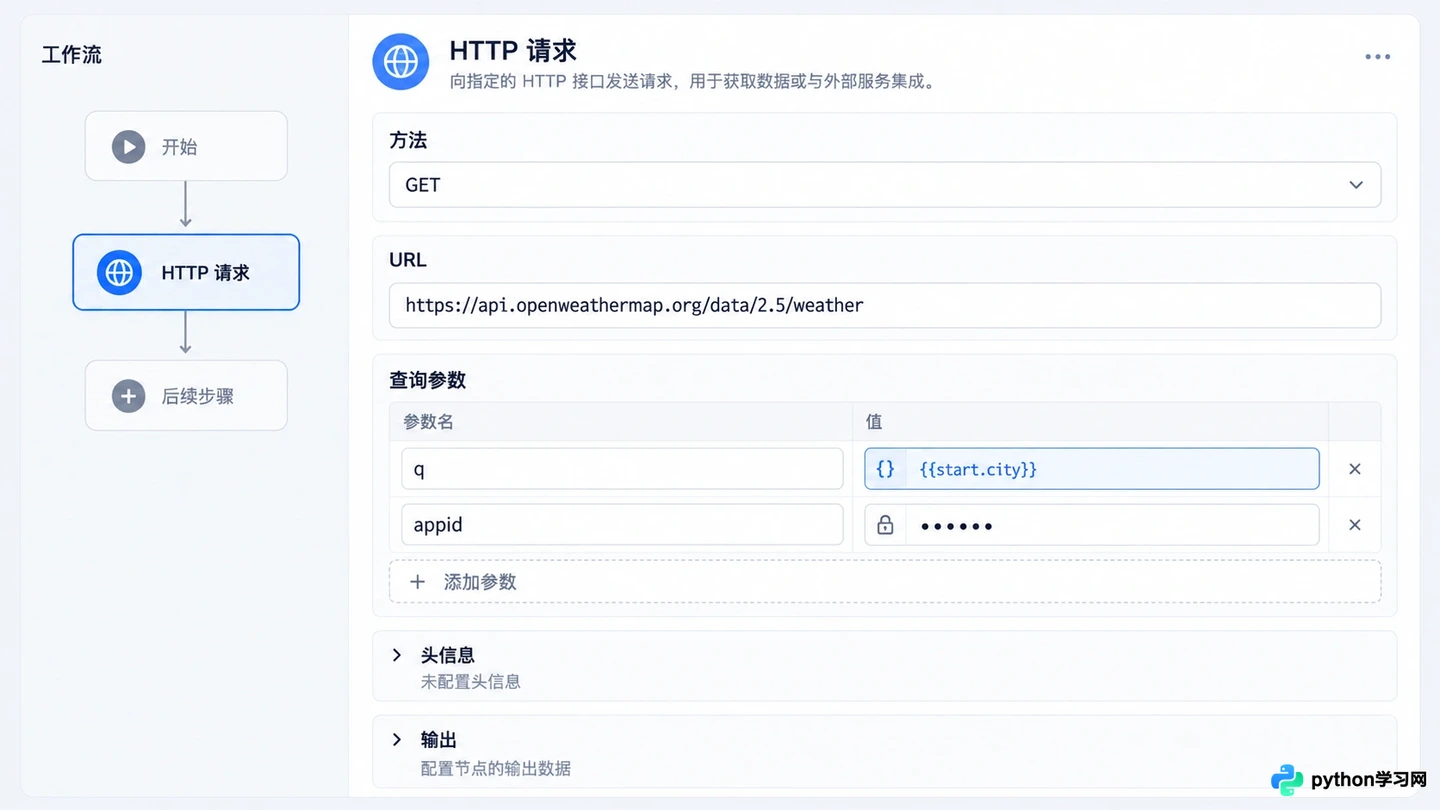
Task: Click the curly braces variable icon in q value
Action: pyautogui.click(x=885, y=469)
